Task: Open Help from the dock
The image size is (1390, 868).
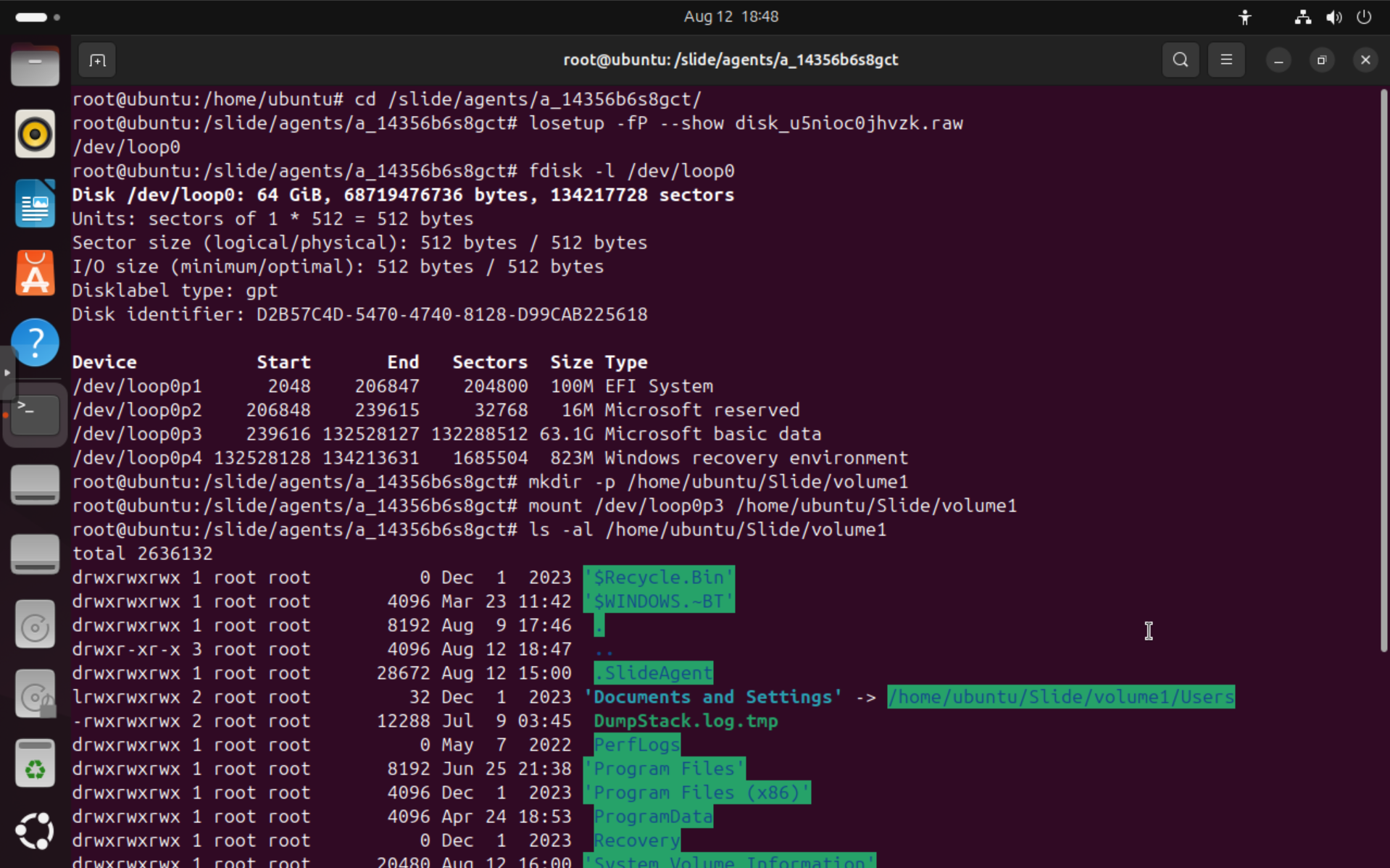Action: point(35,343)
